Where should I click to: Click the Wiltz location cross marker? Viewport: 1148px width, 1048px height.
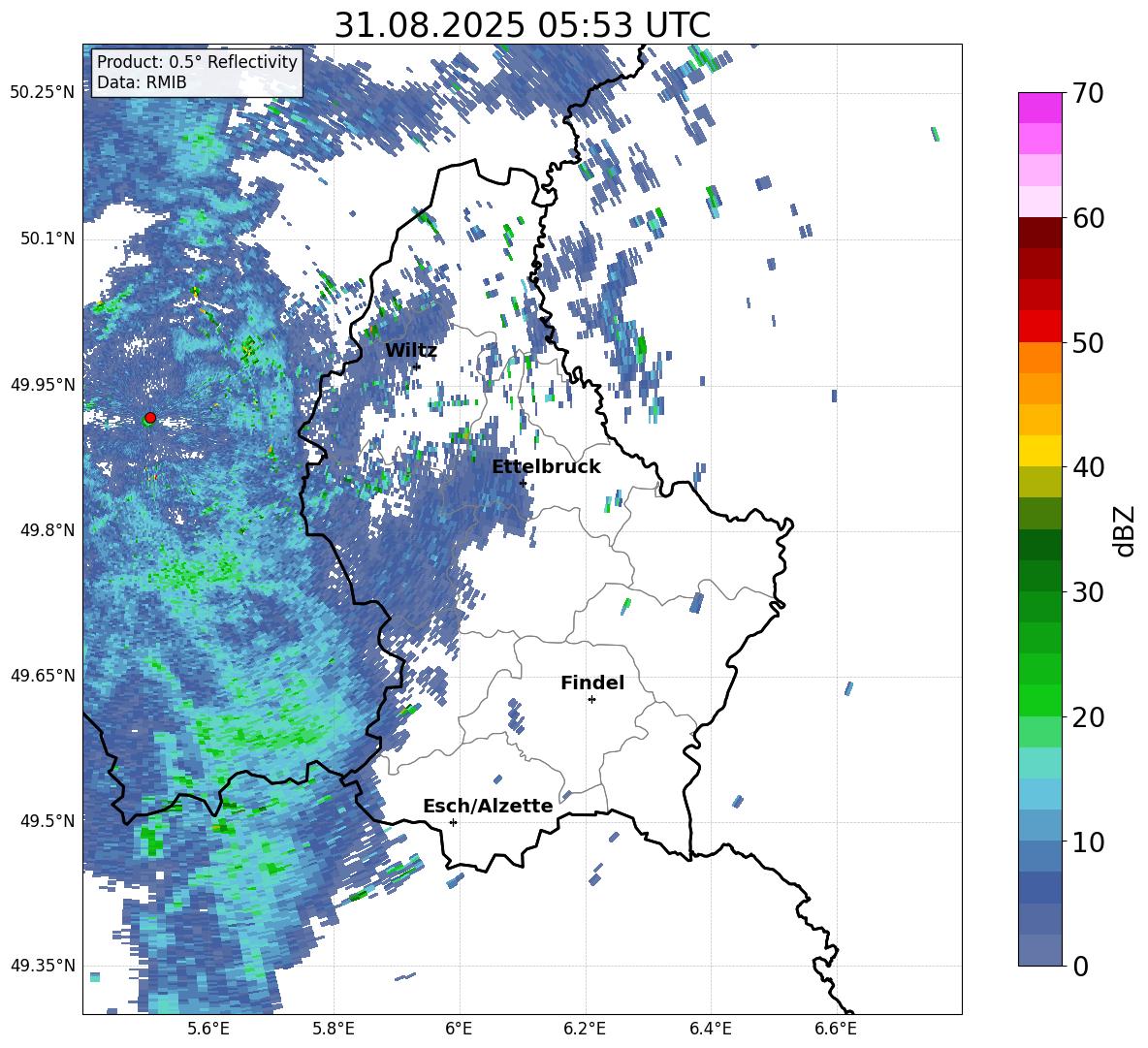pyautogui.click(x=417, y=366)
